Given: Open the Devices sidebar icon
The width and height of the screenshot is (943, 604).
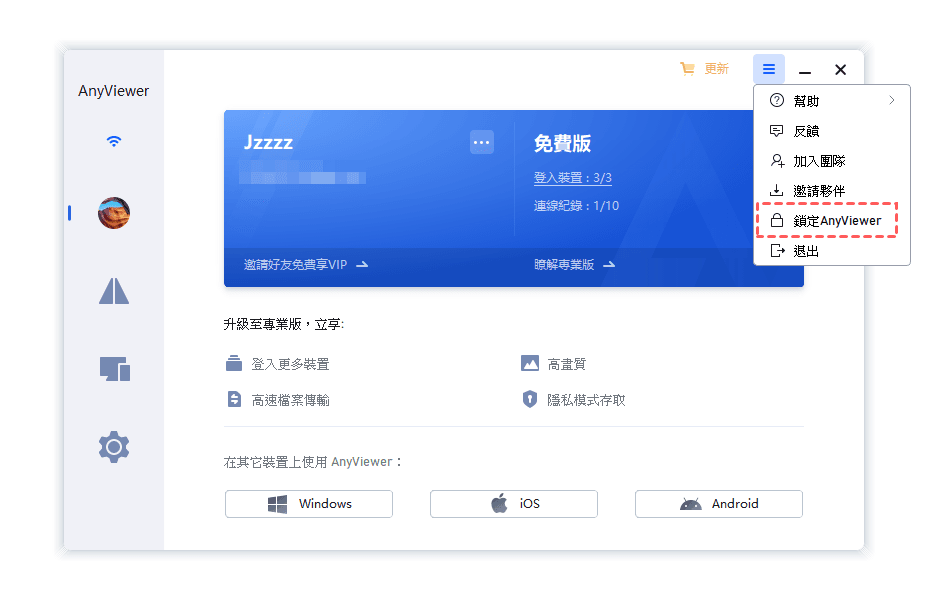Looking at the screenshot, I should tap(114, 369).
